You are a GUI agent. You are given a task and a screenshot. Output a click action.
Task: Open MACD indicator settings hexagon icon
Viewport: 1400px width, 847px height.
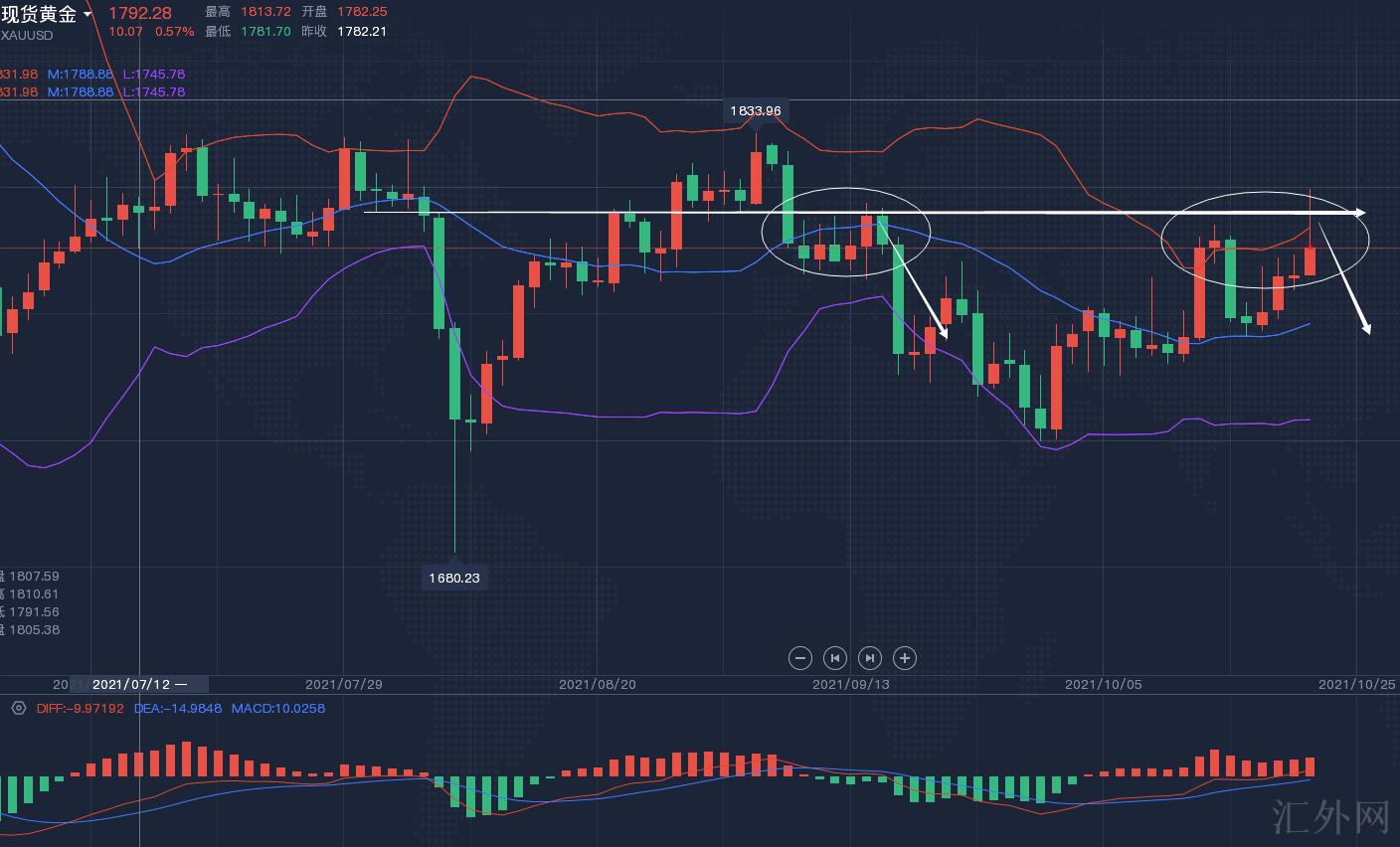click(x=18, y=709)
